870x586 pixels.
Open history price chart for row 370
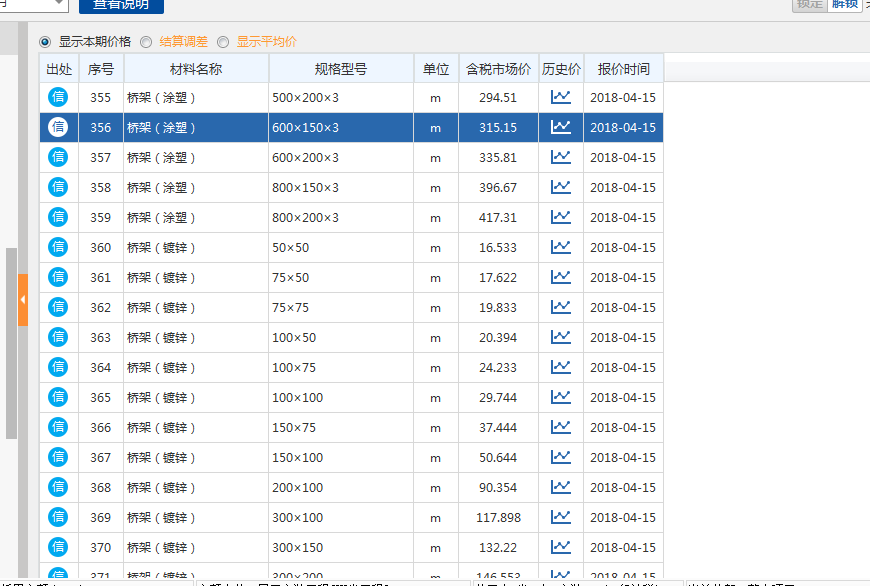click(x=560, y=547)
